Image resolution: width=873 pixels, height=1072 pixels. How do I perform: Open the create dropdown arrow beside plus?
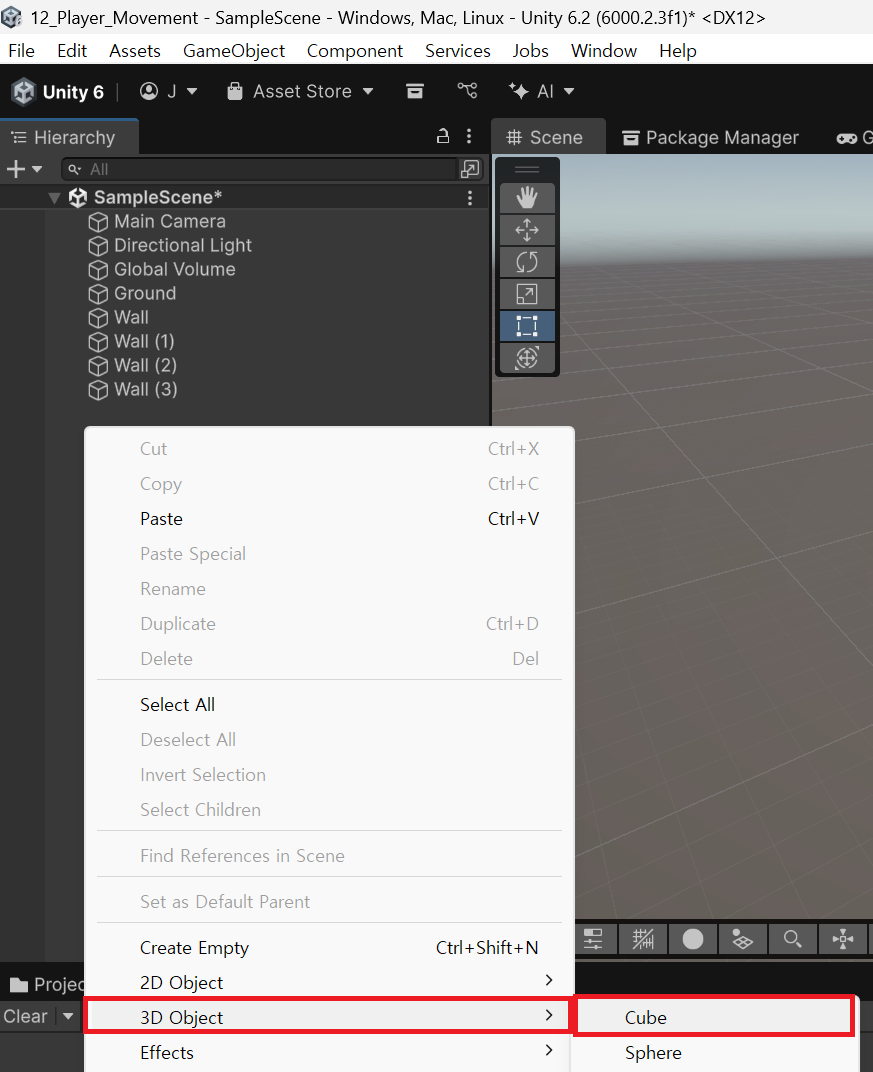tap(37, 169)
